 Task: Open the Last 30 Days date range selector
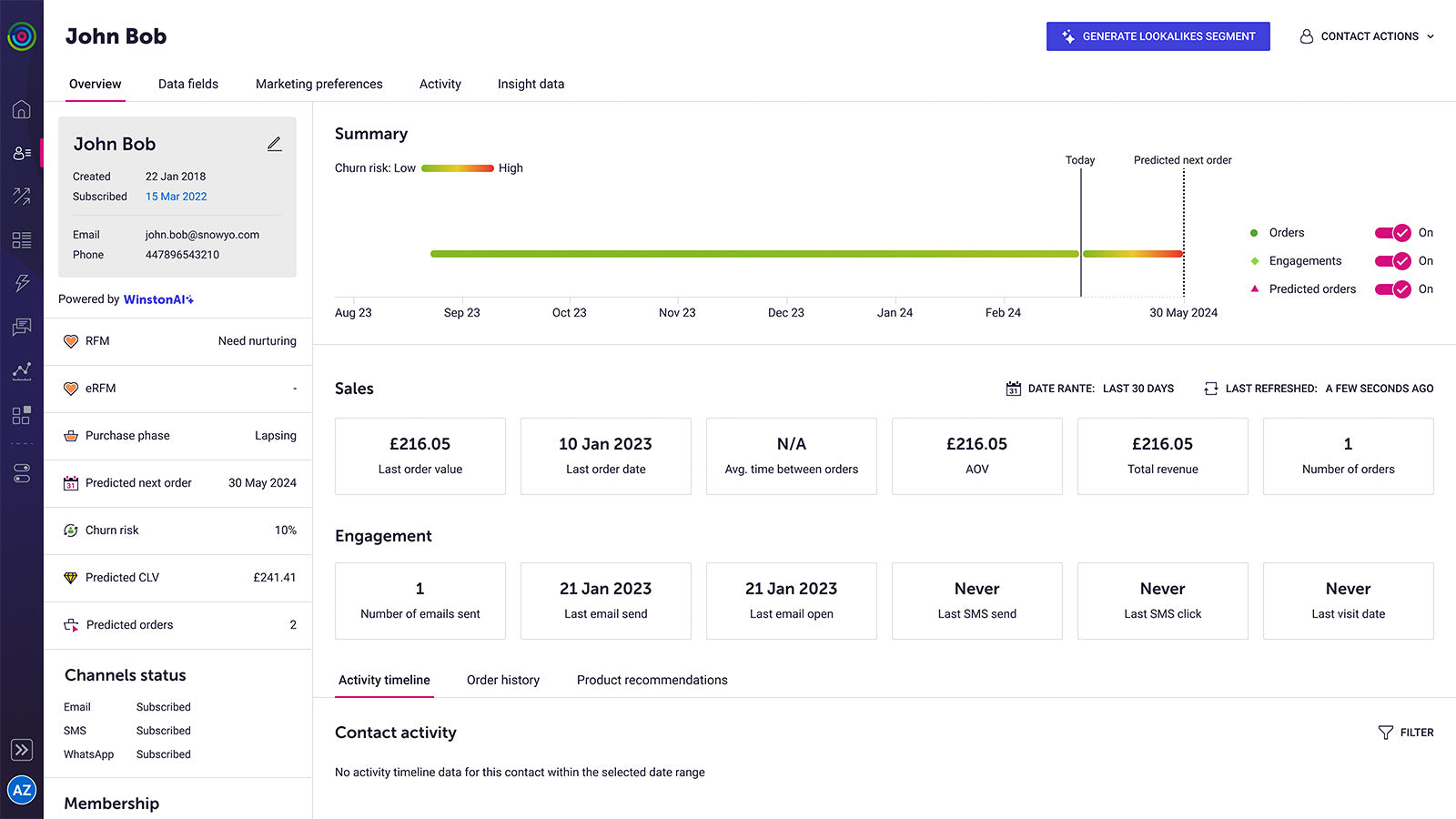pos(1137,389)
